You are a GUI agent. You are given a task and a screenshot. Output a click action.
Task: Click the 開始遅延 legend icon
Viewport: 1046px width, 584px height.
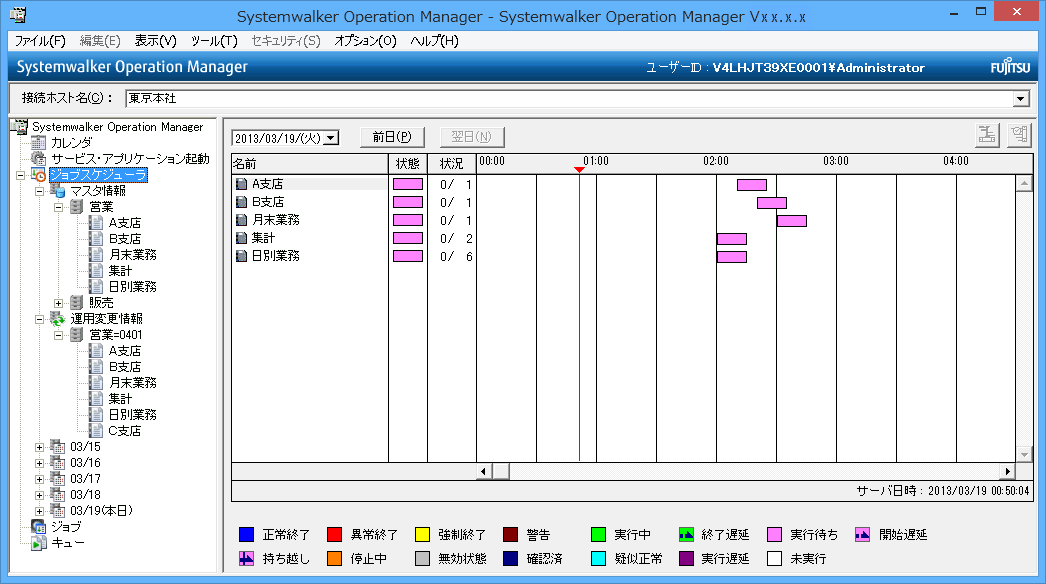[x=863, y=535]
